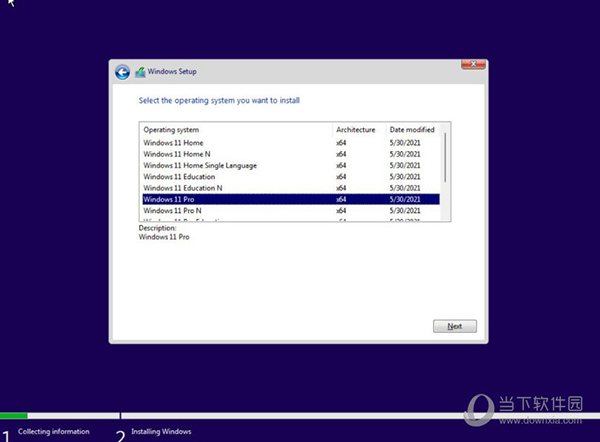Select Windows 11 Education row
This screenshot has width=600, height=442.
point(291,176)
